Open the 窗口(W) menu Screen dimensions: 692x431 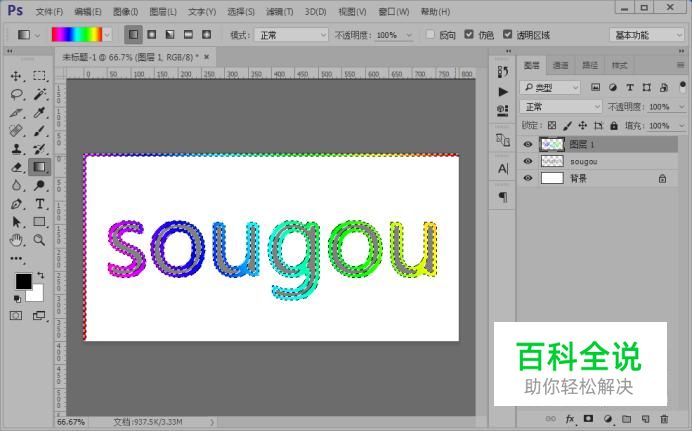point(394,12)
